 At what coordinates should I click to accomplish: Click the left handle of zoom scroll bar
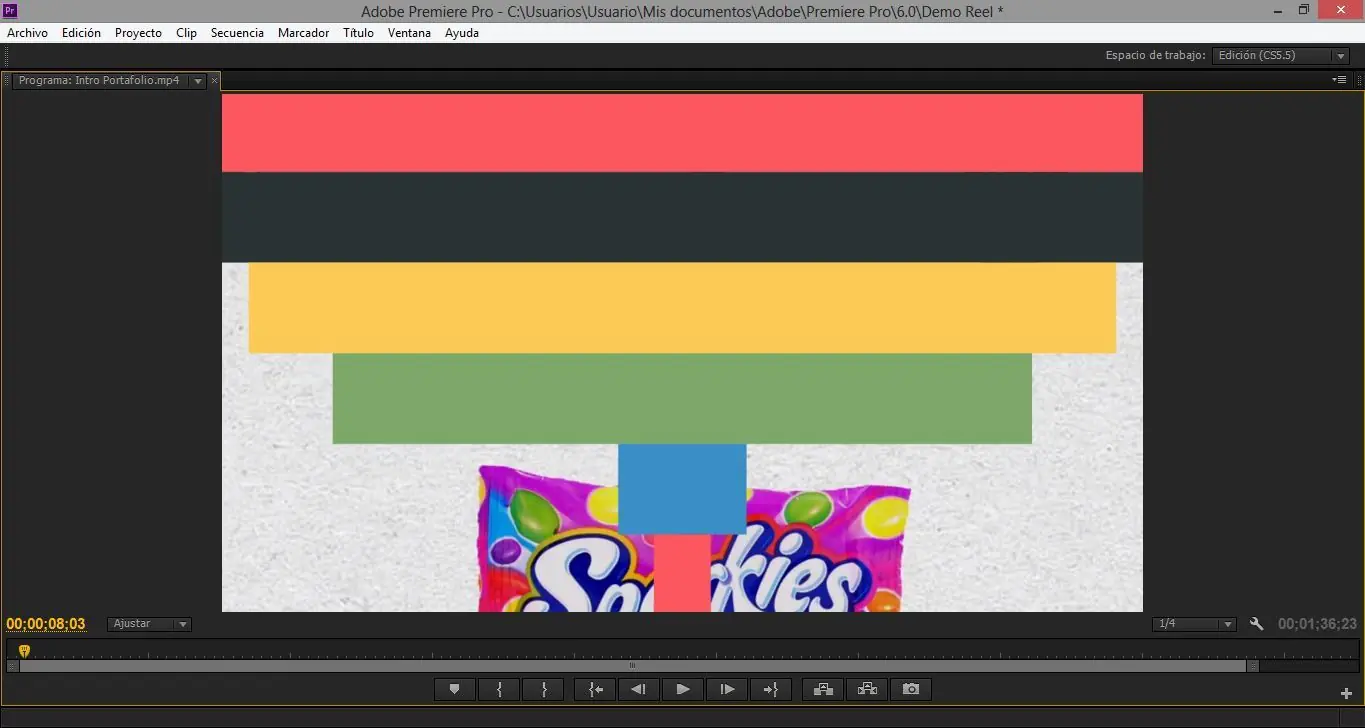pyautogui.click(x=13, y=666)
